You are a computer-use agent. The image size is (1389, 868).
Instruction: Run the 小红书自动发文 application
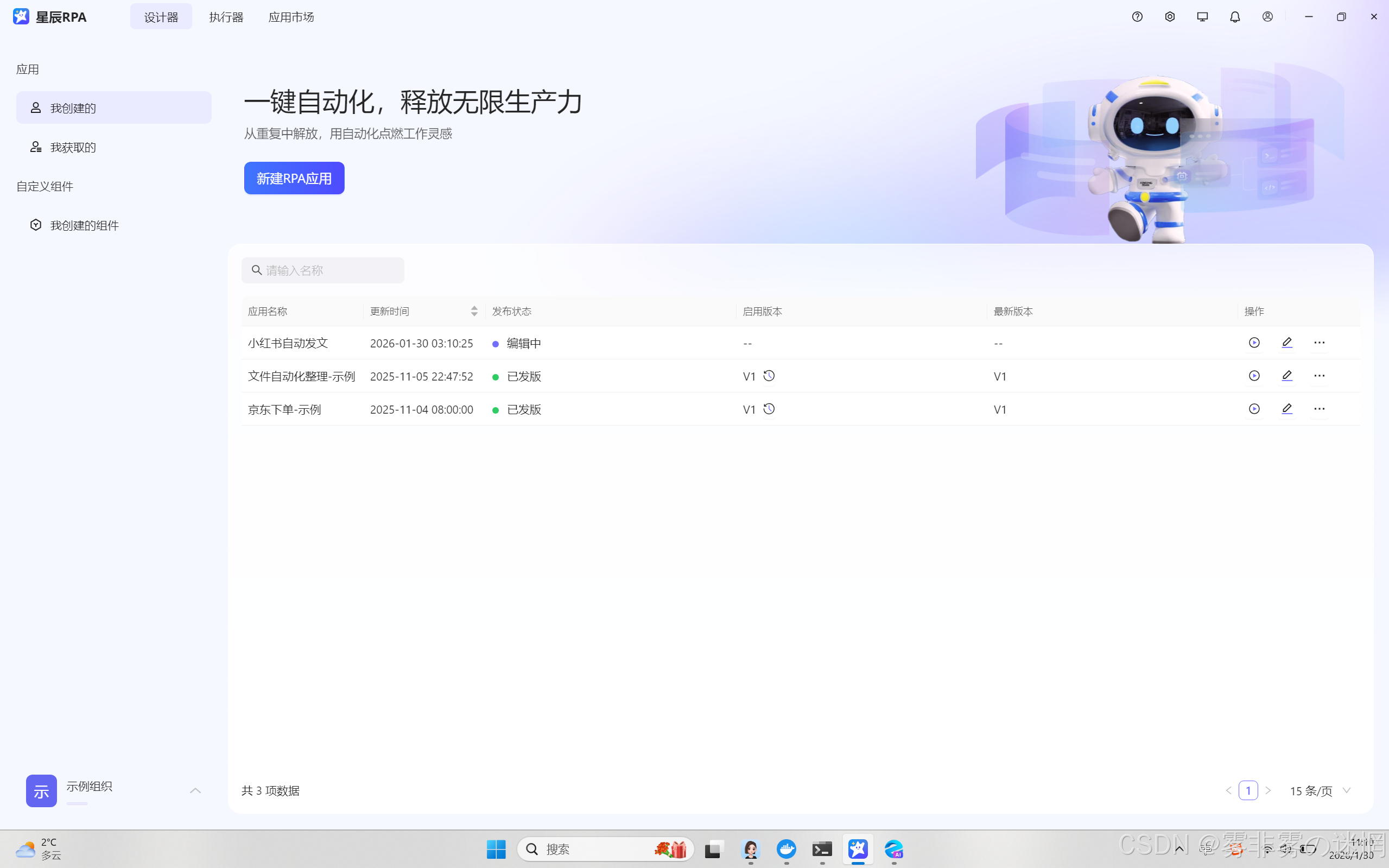click(1254, 343)
